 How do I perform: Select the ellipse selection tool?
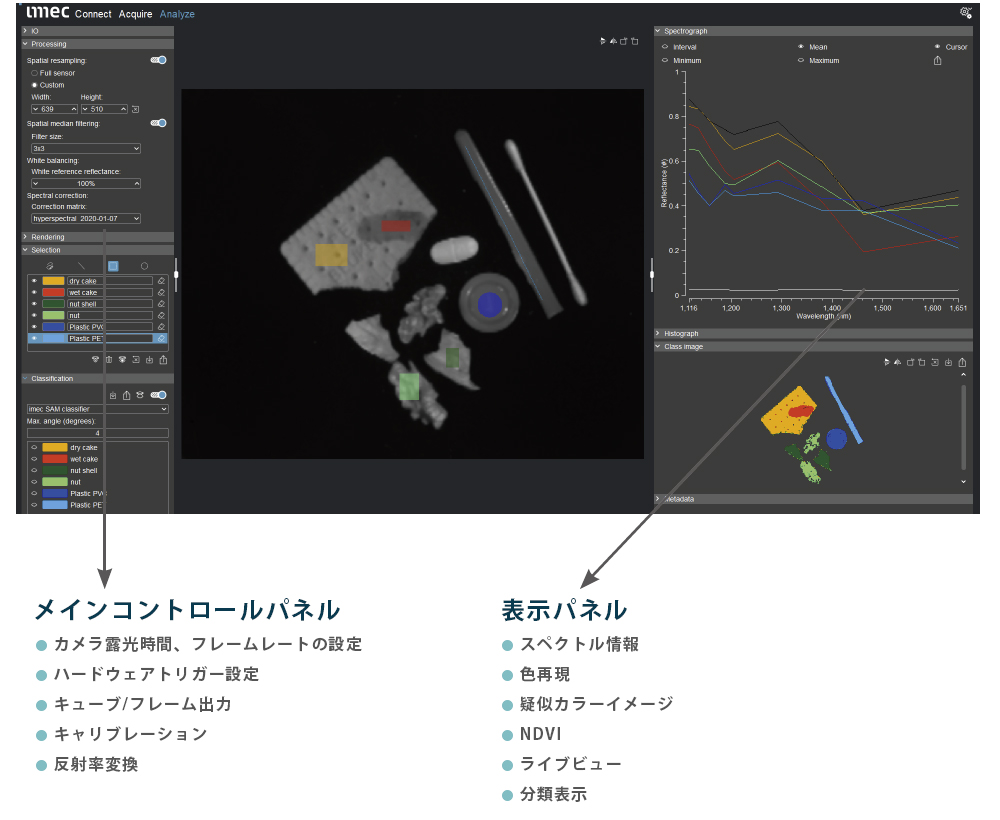pos(144,266)
